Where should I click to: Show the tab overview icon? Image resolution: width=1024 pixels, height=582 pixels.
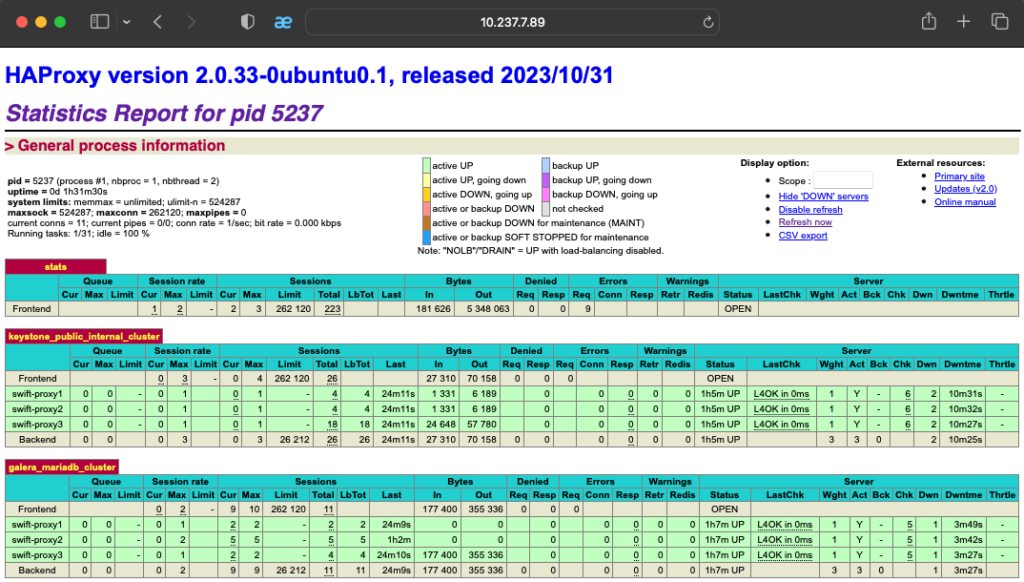click(x=1000, y=22)
